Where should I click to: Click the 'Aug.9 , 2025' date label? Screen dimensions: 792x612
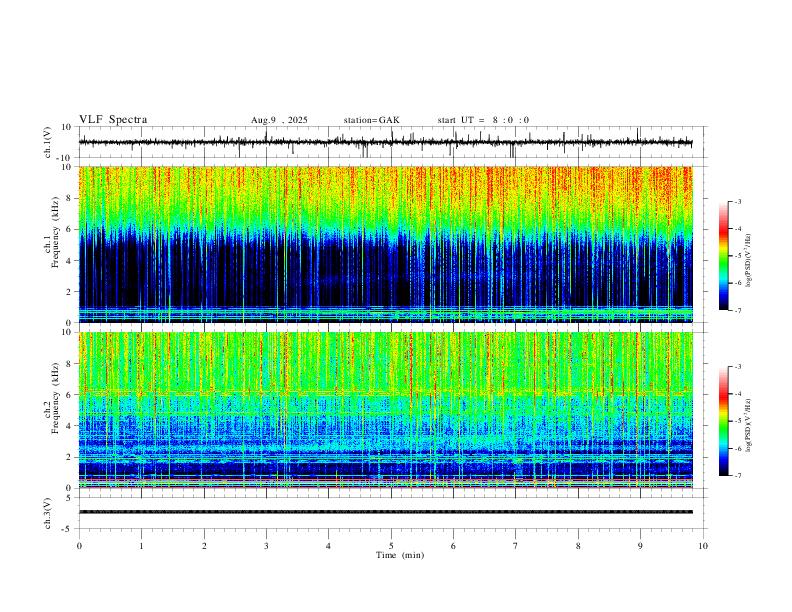(x=279, y=120)
